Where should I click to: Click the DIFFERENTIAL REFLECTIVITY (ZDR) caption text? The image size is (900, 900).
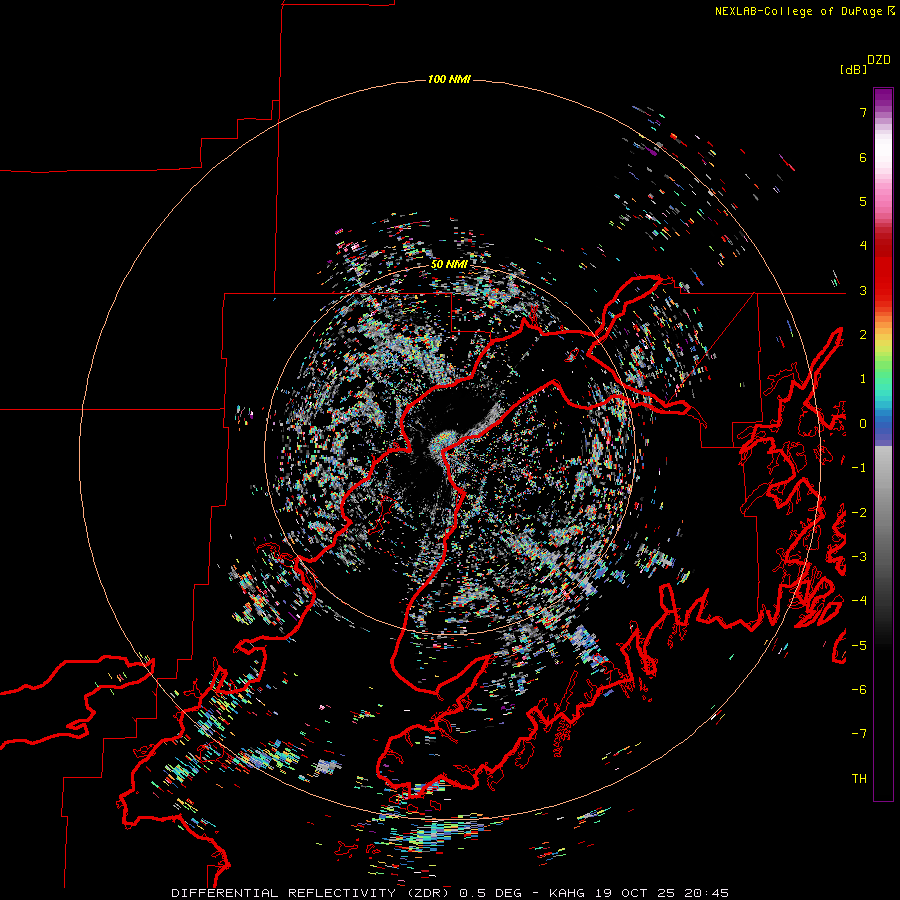click(312, 893)
